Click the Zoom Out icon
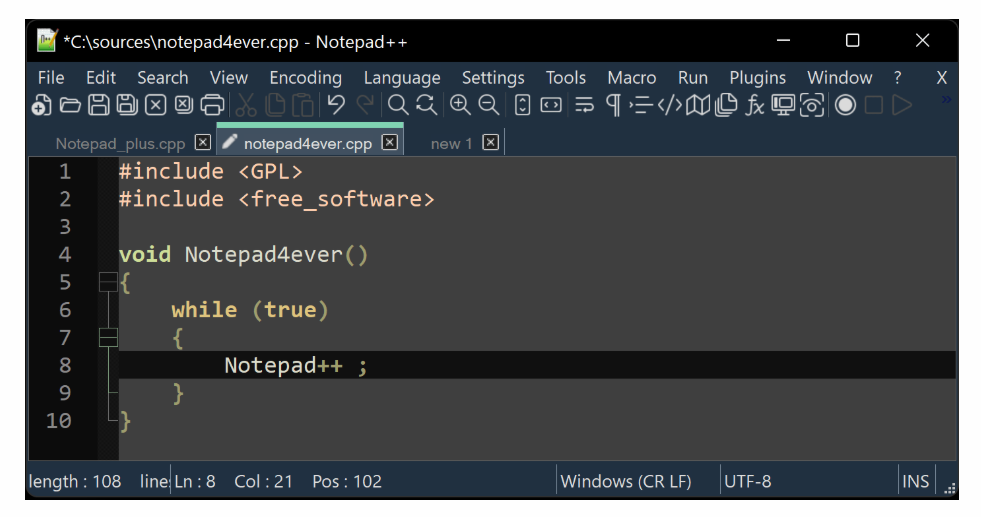 pyautogui.click(x=489, y=105)
